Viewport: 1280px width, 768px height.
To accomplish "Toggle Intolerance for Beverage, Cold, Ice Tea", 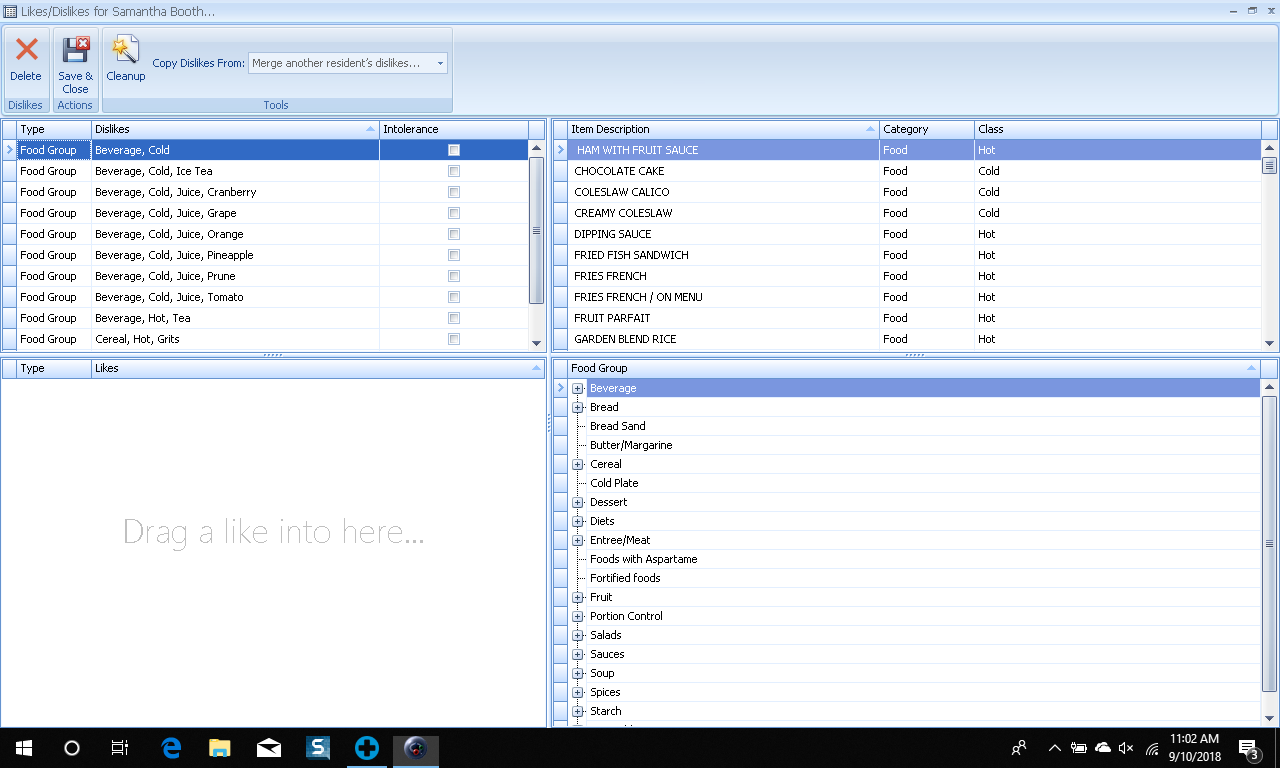I will (x=454, y=171).
